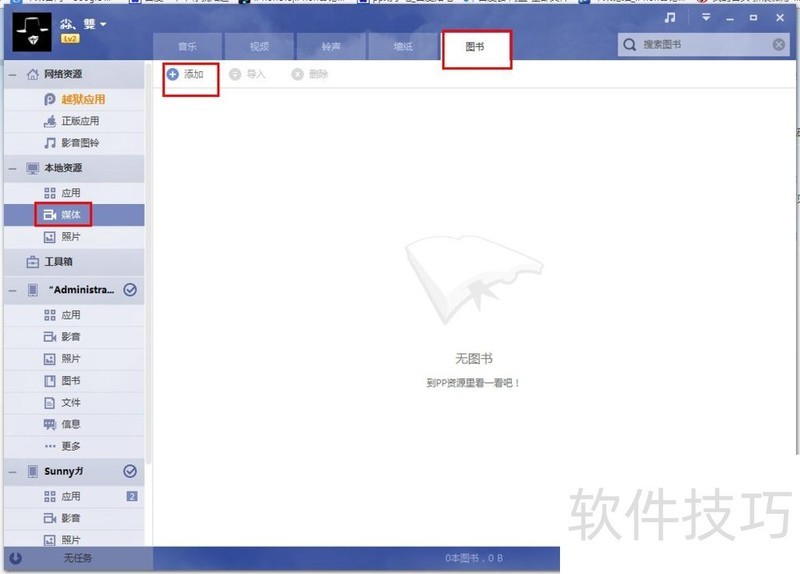Toggle the checkmark next to Sunny device
The image size is (800, 574).
point(130,471)
